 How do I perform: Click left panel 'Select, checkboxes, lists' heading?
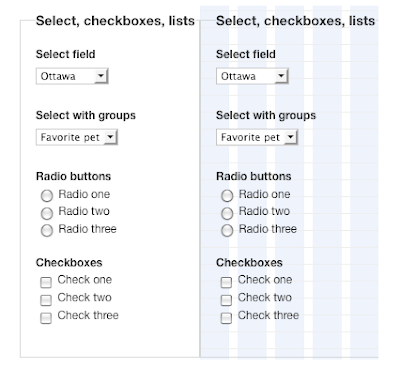[115, 21]
